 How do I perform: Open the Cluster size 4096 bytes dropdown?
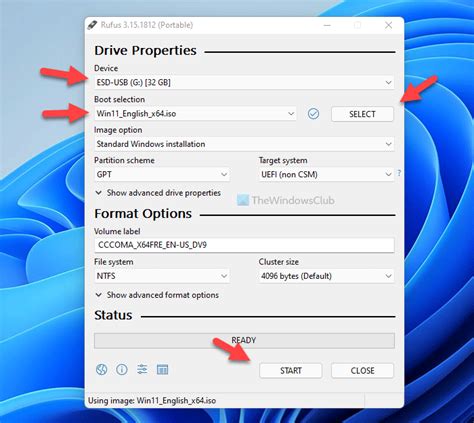[326, 276]
